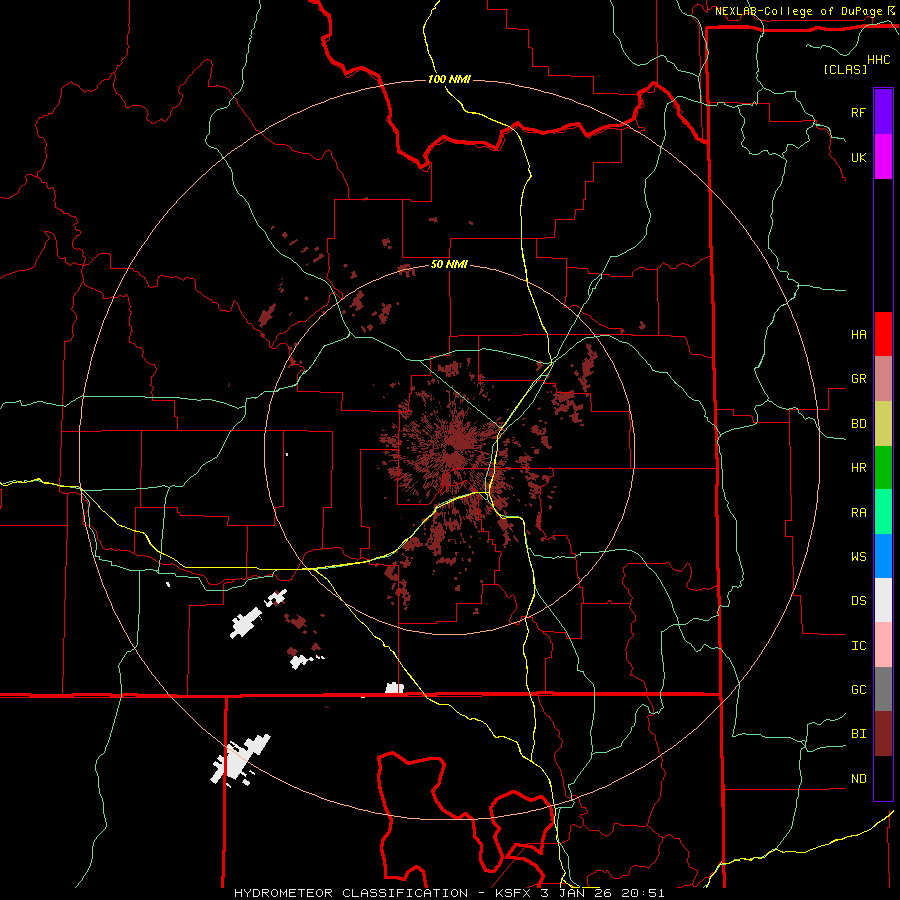Click the WS legend label

pyautogui.click(x=858, y=556)
